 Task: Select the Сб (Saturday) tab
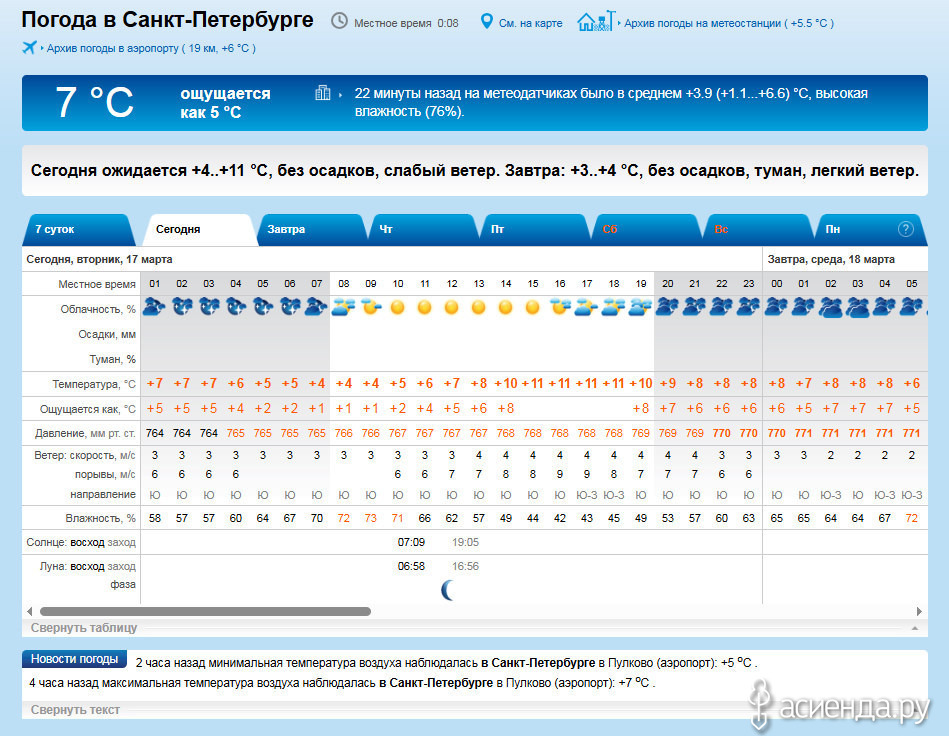pyautogui.click(x=610, y=229)
